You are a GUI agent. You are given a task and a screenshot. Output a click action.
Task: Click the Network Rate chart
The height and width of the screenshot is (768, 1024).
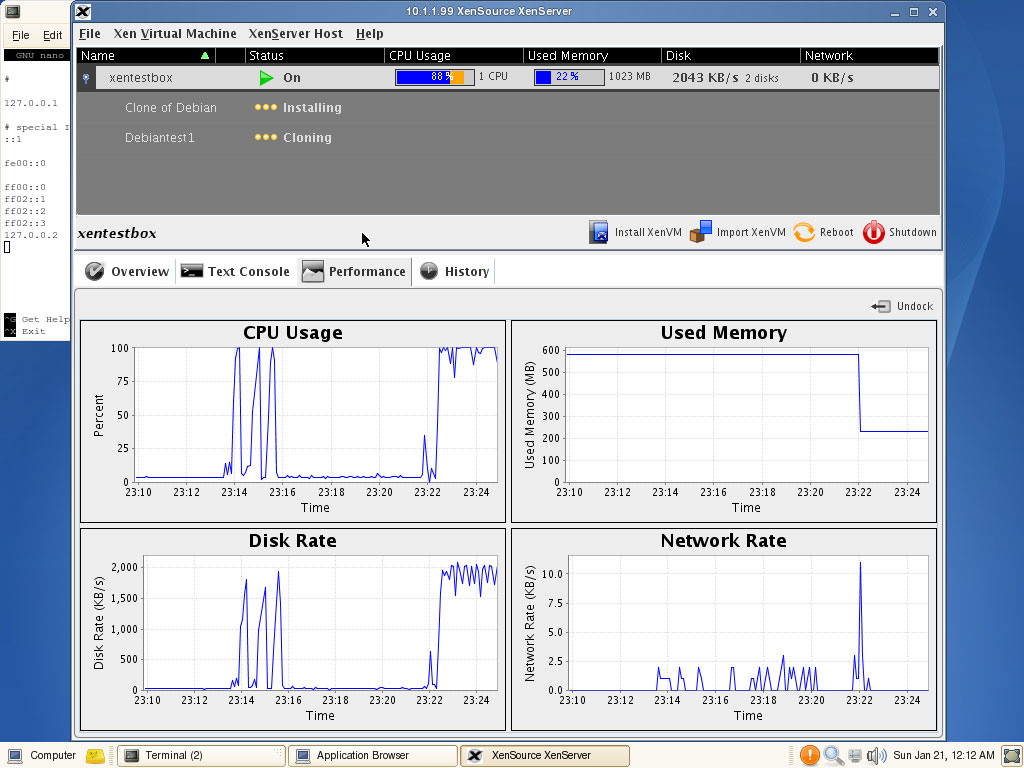[724, 630]
